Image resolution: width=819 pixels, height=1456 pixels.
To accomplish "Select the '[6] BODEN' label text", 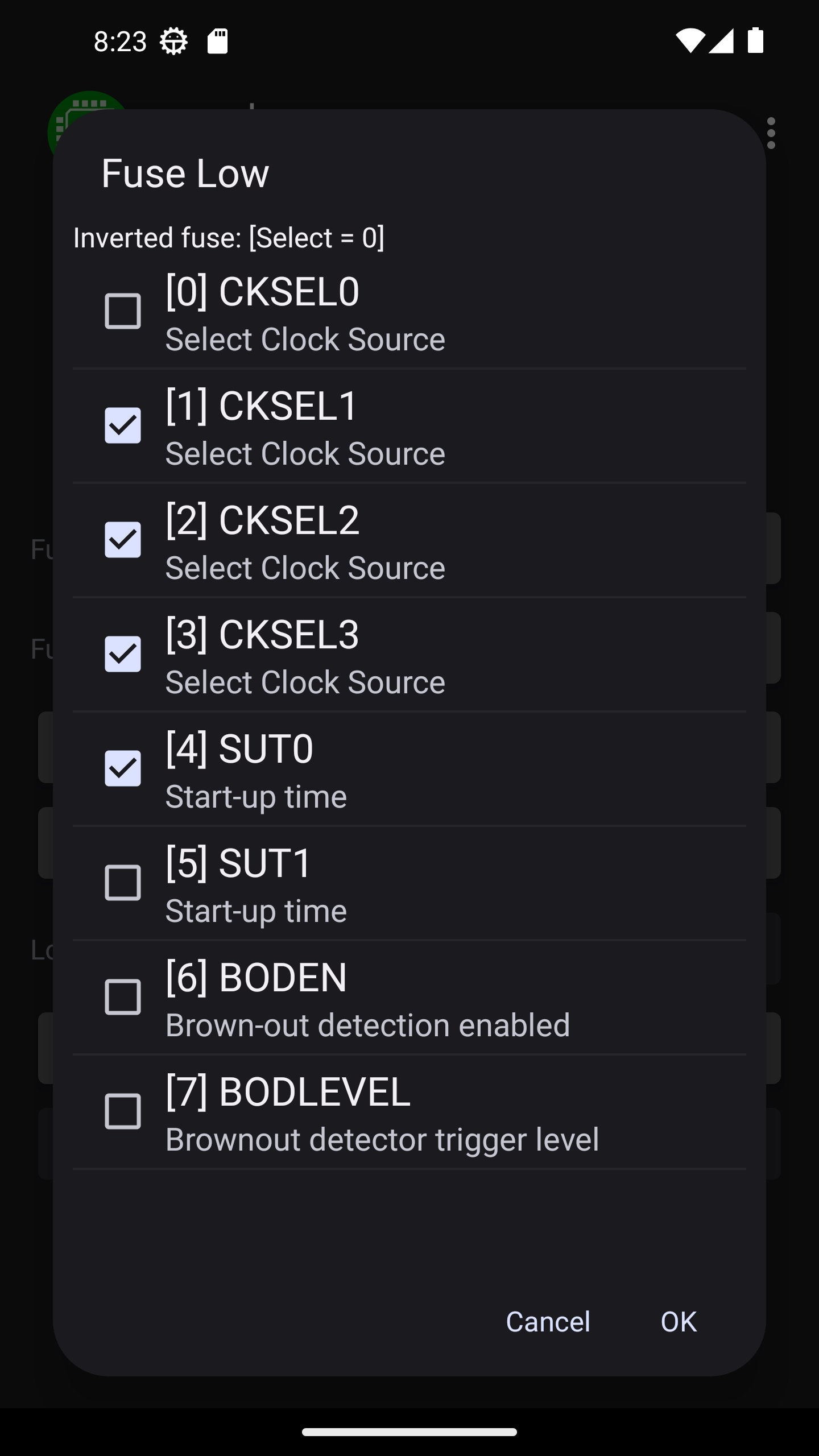I will [256, 978].
